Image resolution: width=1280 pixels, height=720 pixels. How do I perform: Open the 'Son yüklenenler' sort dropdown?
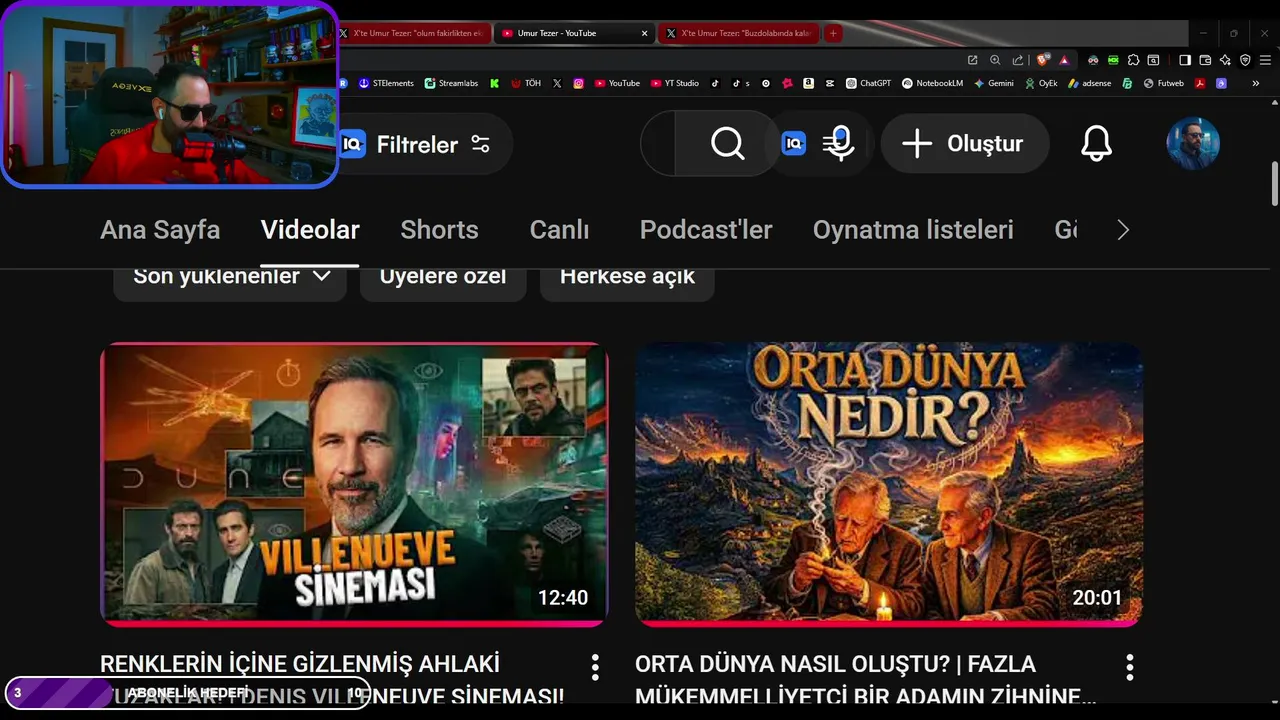click(230, 276)
